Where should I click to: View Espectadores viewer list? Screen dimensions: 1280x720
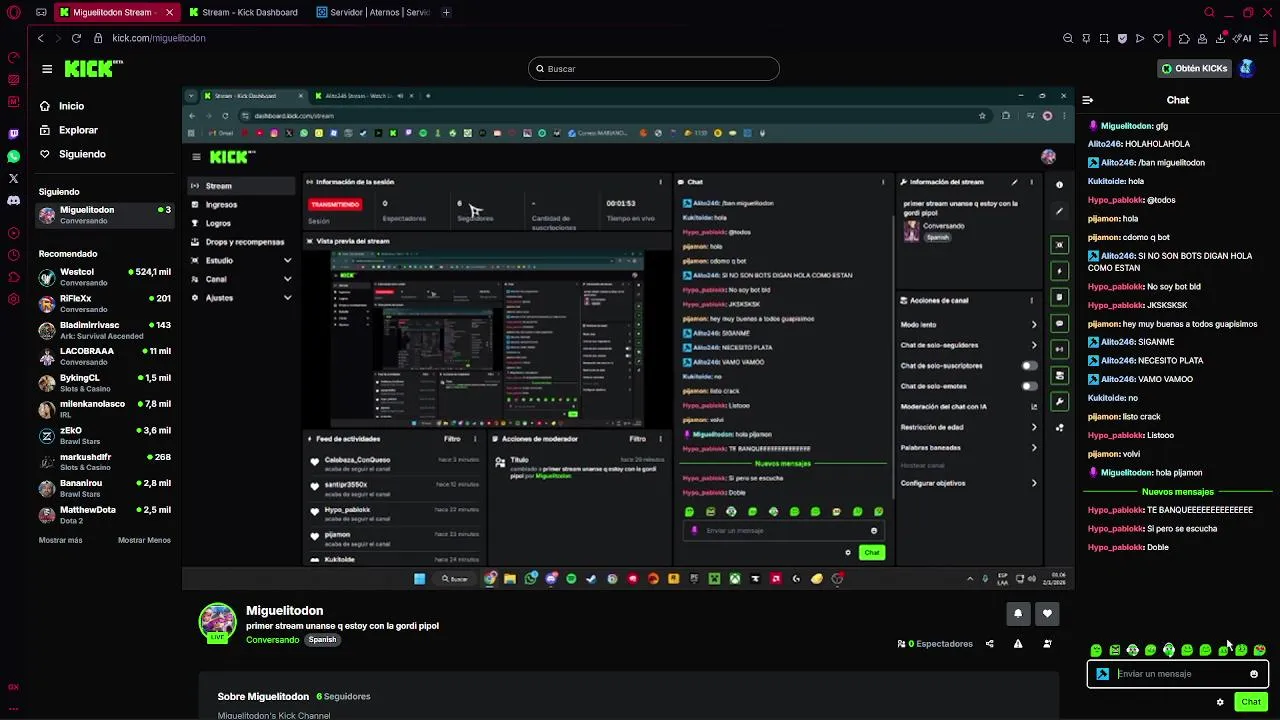pyautogui.click(x=936, y=644)
